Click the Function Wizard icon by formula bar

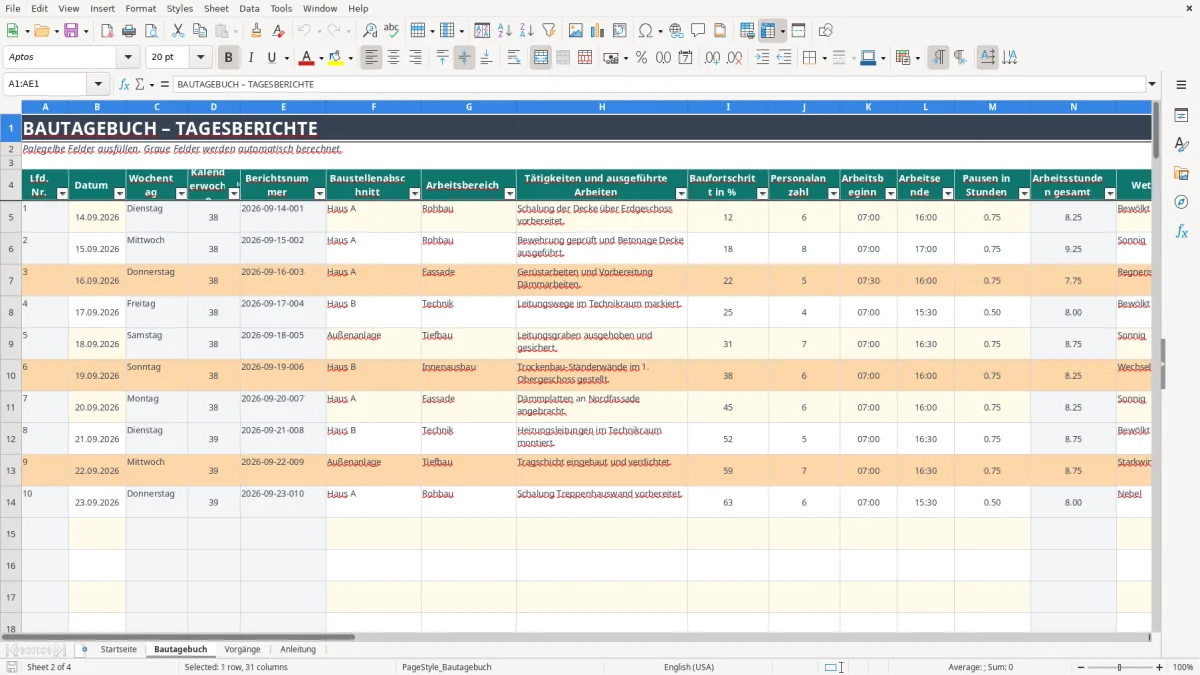(x=124, y=85)
